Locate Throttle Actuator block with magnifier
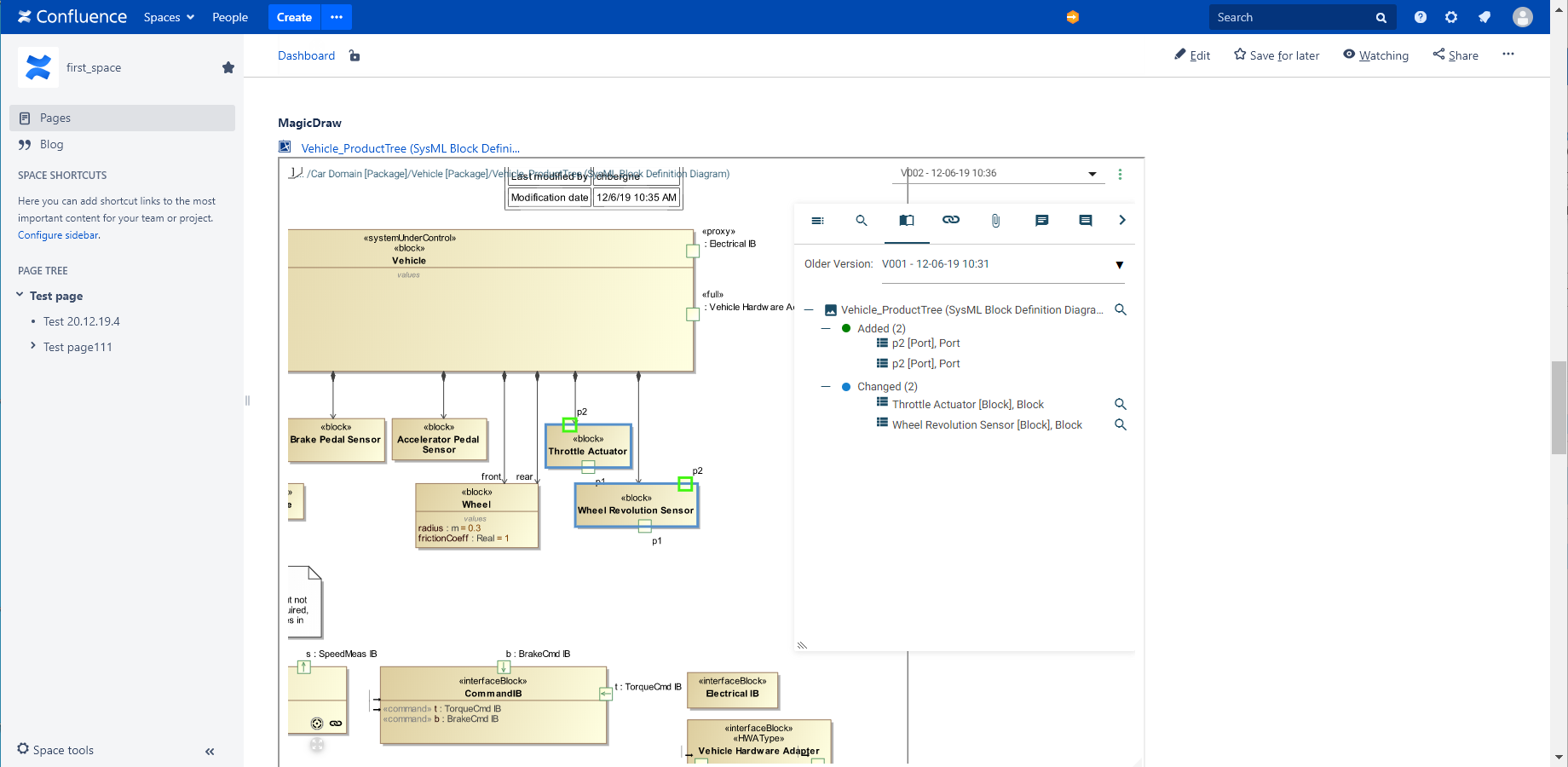 [1121, 404]
